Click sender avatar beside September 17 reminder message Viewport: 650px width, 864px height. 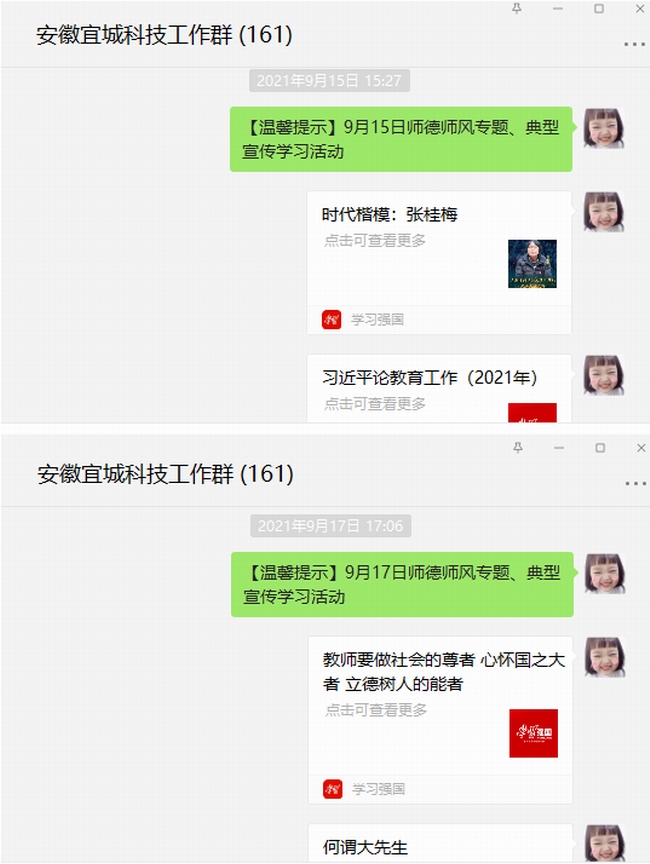click(605, 574)
